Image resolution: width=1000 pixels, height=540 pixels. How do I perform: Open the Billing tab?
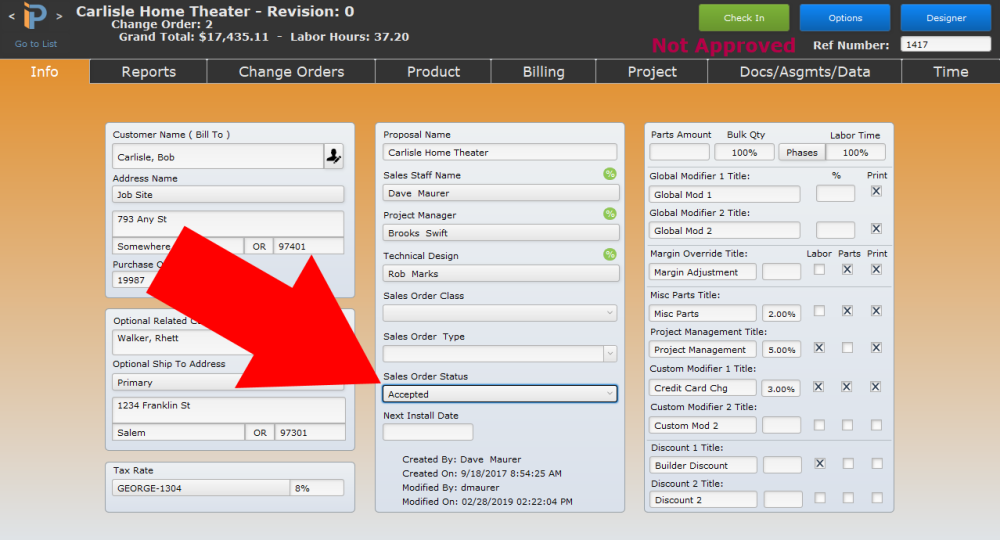click(x=543, y=71)
